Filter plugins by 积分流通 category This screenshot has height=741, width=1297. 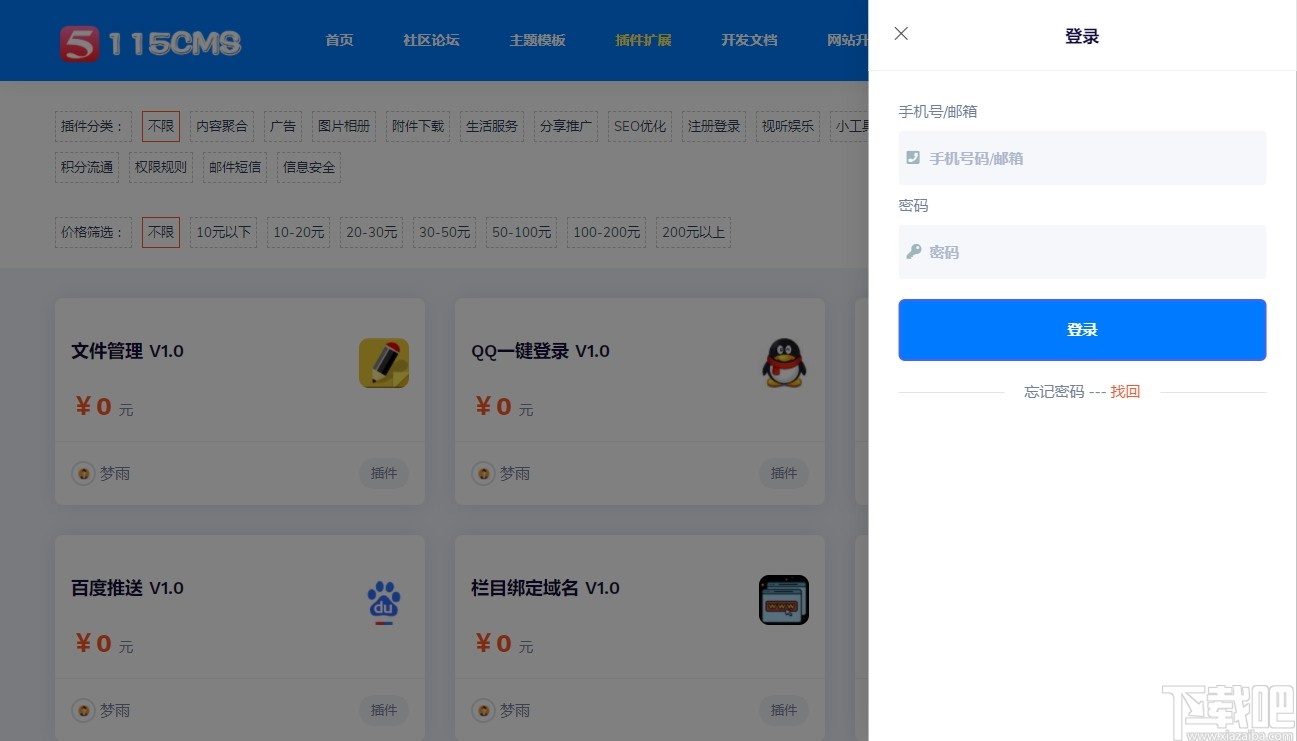[87, 167]
